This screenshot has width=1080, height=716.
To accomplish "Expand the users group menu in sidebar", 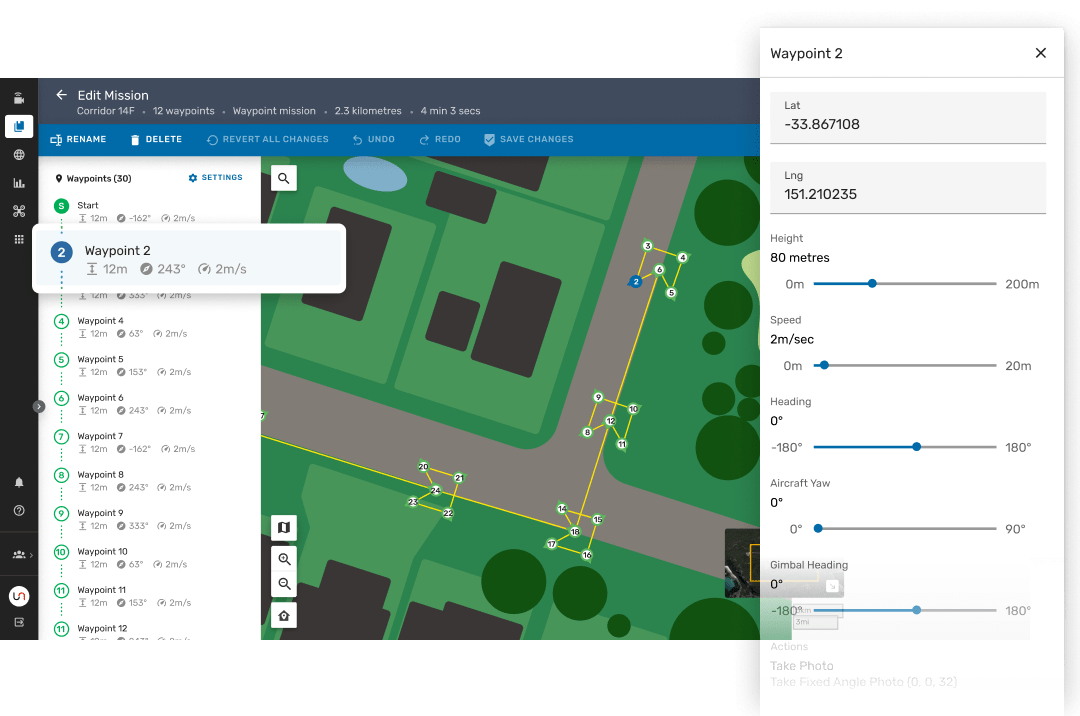I will click(x=22, y=554).
